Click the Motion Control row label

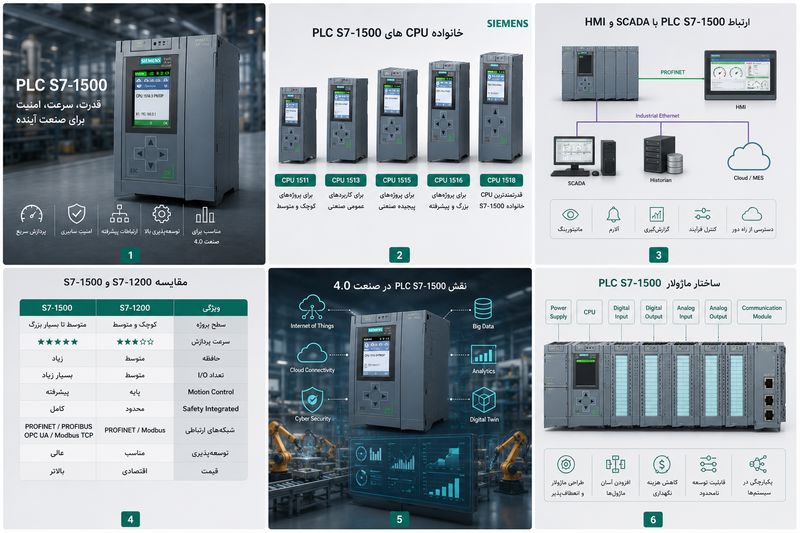(x=211, y=392)
